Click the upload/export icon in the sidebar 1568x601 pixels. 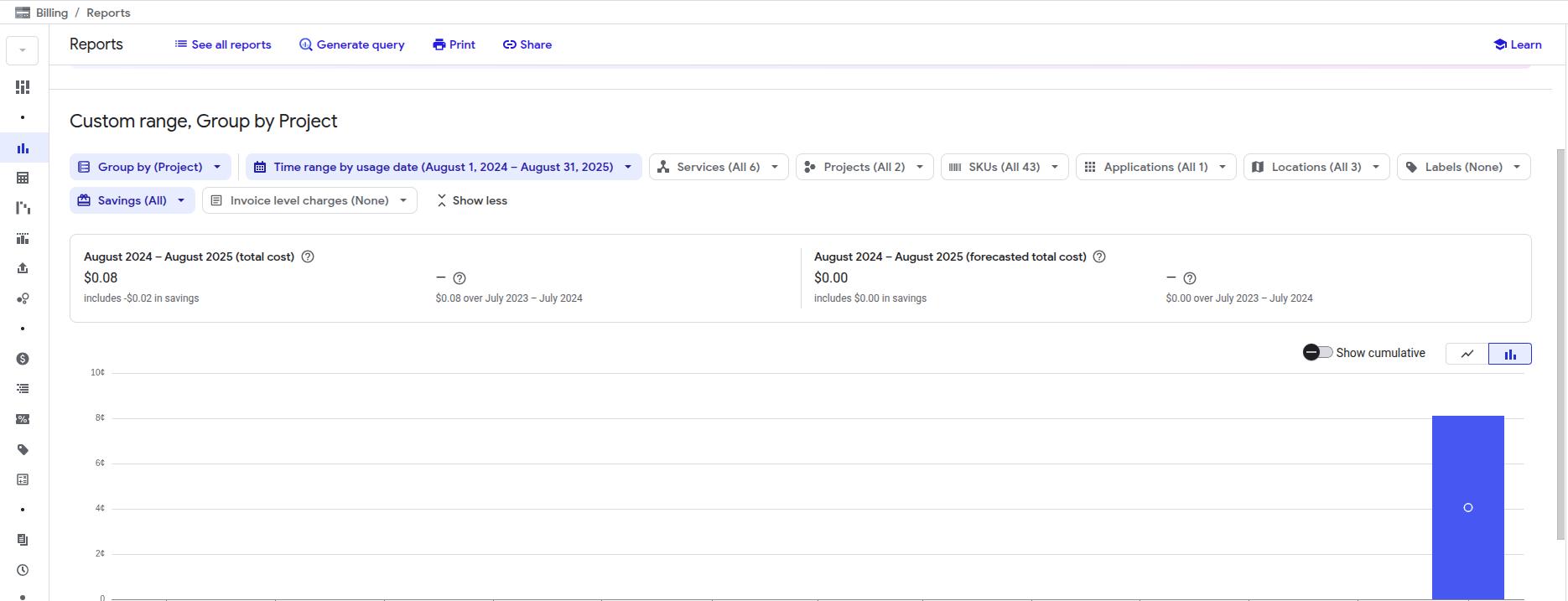[23, 268]
